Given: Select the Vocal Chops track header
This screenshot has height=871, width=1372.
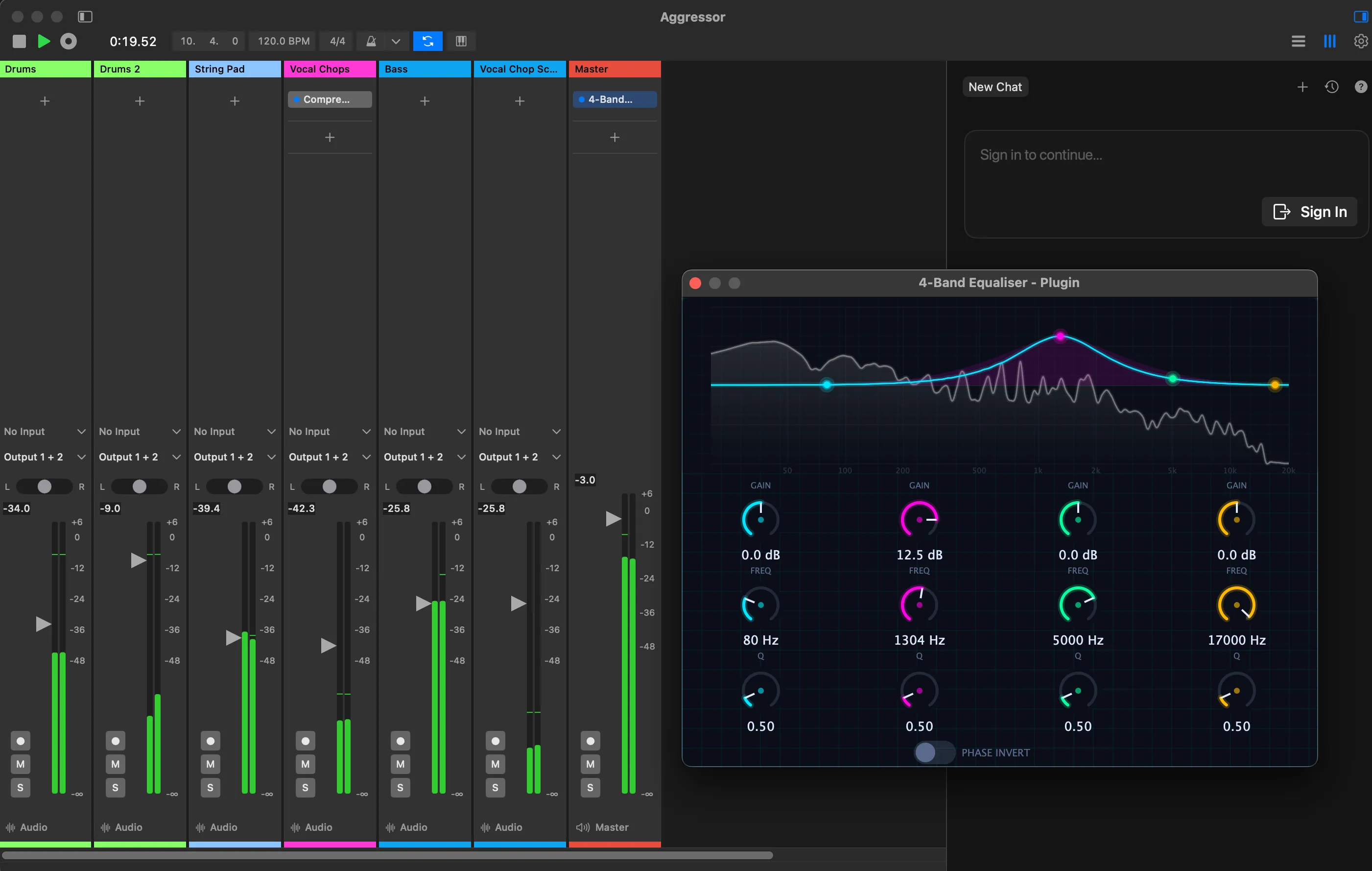Looking at the screenshot, I should (330, 69).
